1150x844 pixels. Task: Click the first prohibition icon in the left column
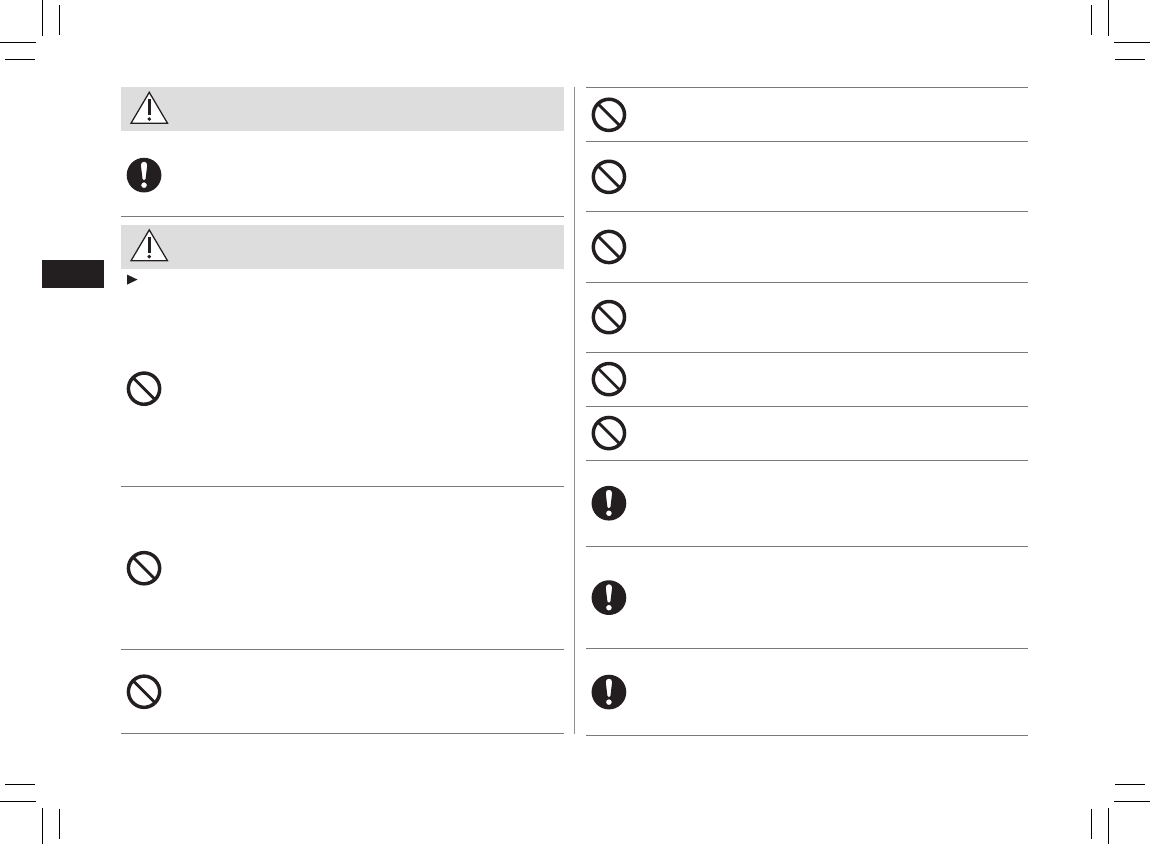145,389
